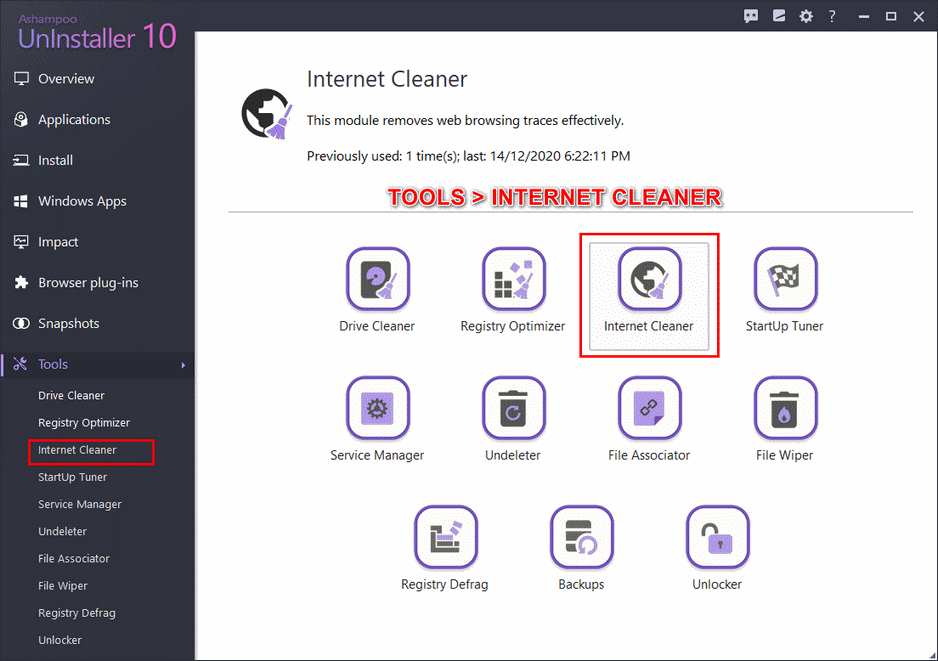Select File Wiper in Tools submenu
938x661 pixels.
pyautogui.click(x=63, y=586)
